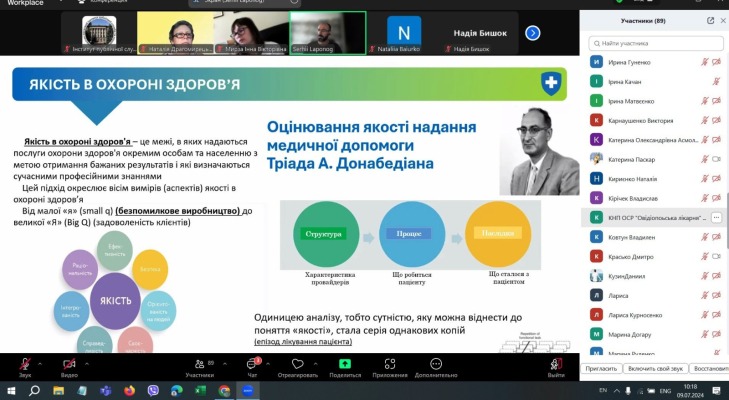Click muted mic icon for Ковтун Владилен
Image resolution: width=729 pixels, height=400 pixels.
click(705, 237)
